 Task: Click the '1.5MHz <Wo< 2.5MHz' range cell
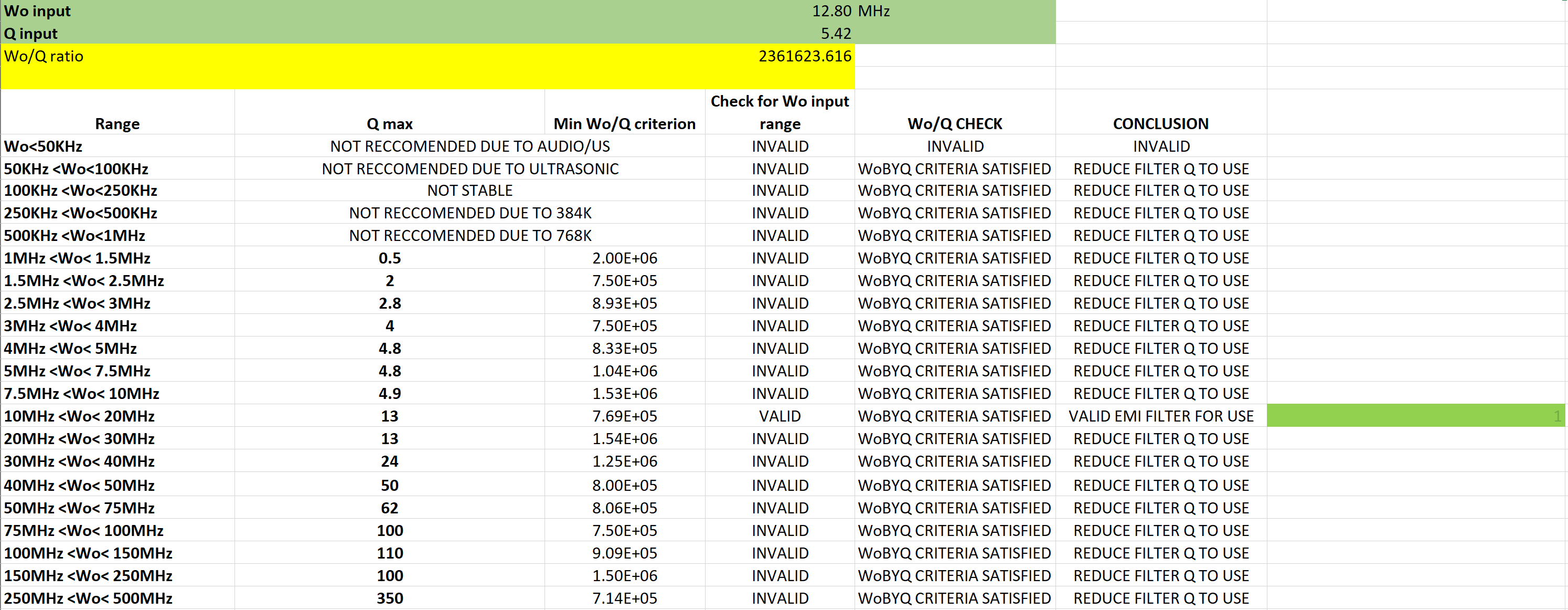coord(118,281)
